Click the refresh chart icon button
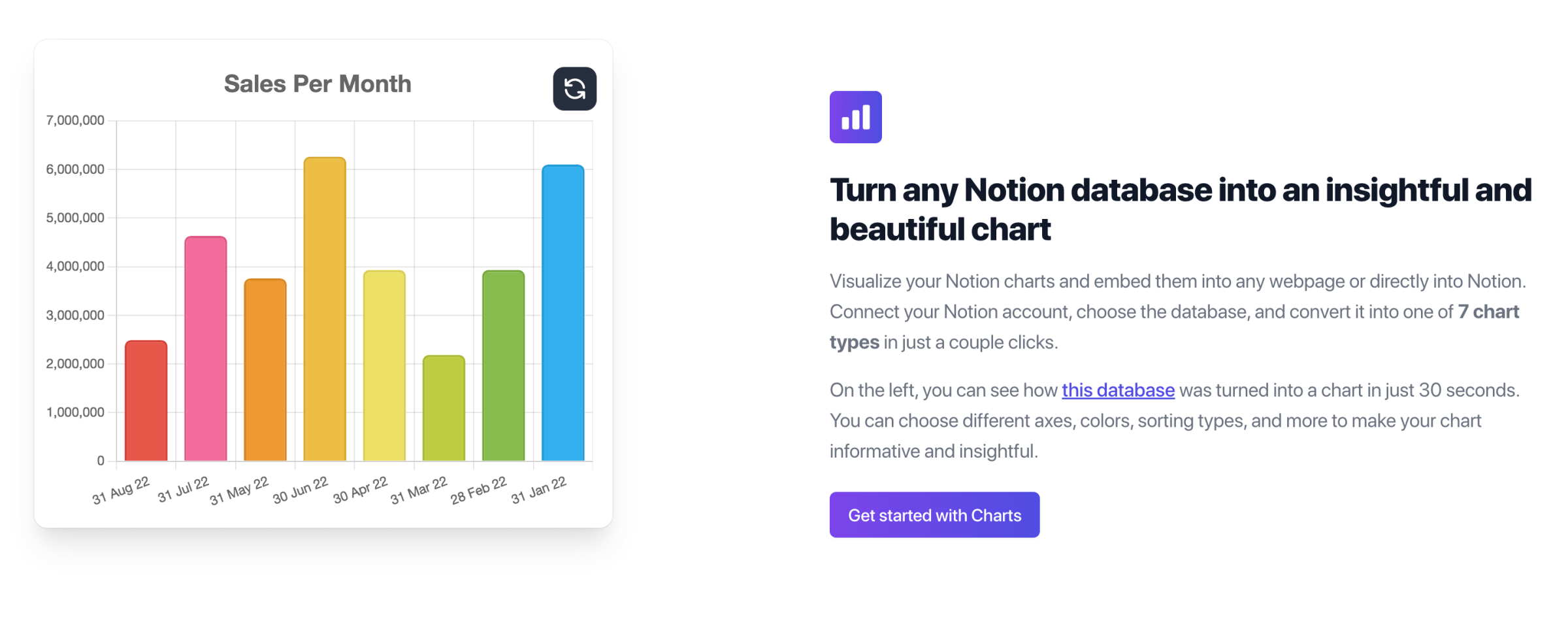 574,88
